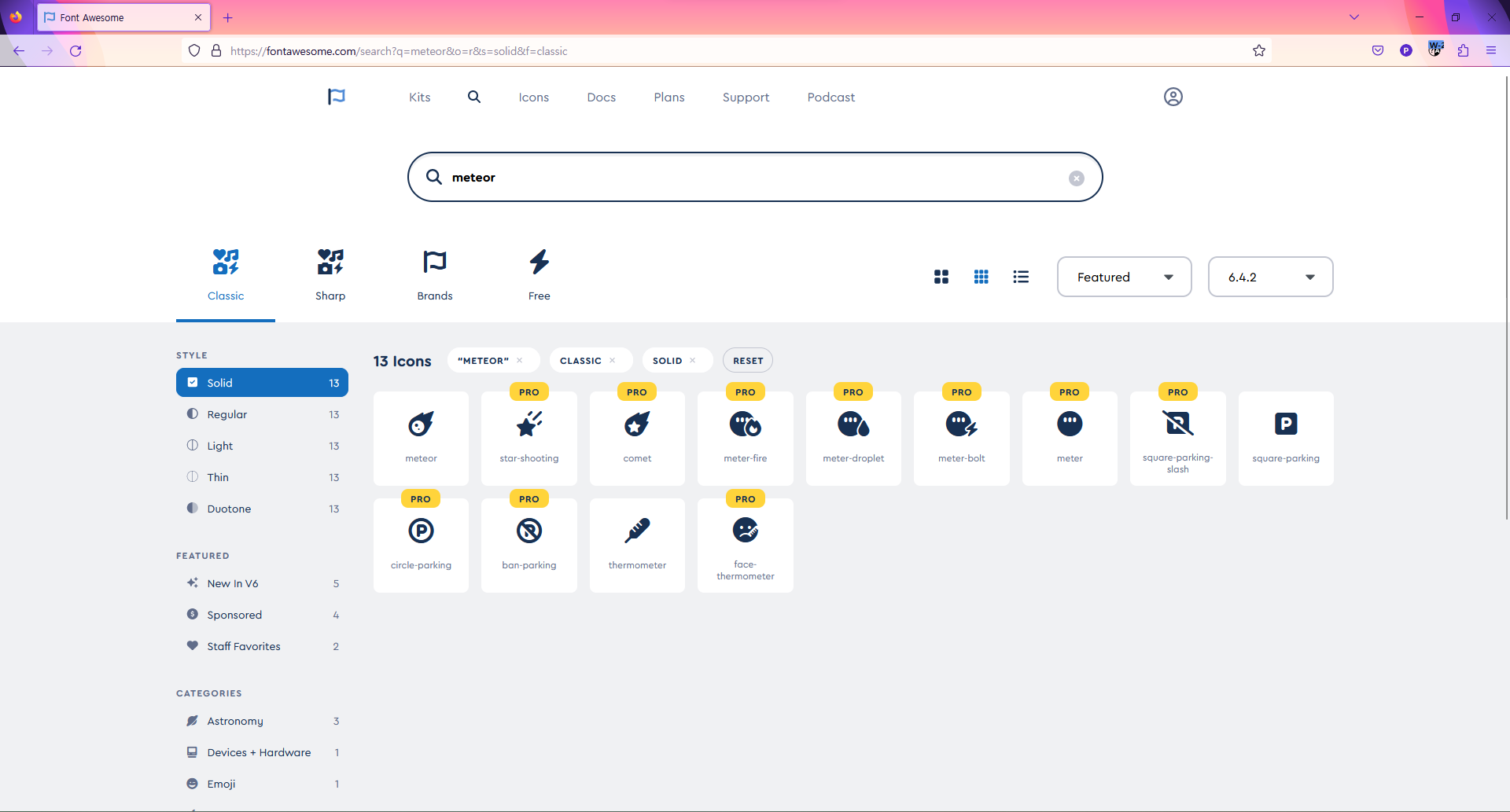Remove the CLASSIC filter chip

pos(613,361)
